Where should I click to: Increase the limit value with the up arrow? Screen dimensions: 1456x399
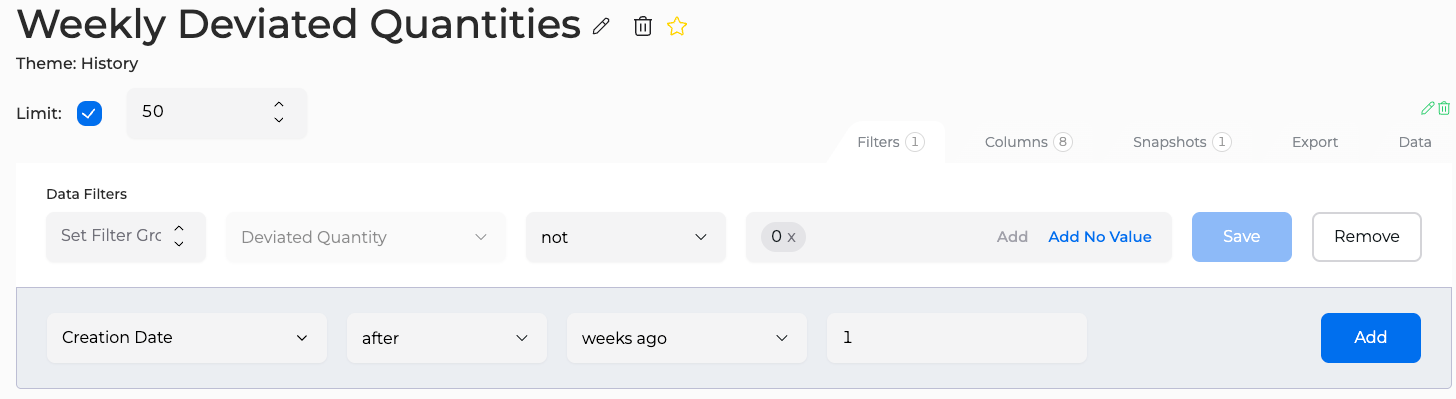[x=279, y=104]
